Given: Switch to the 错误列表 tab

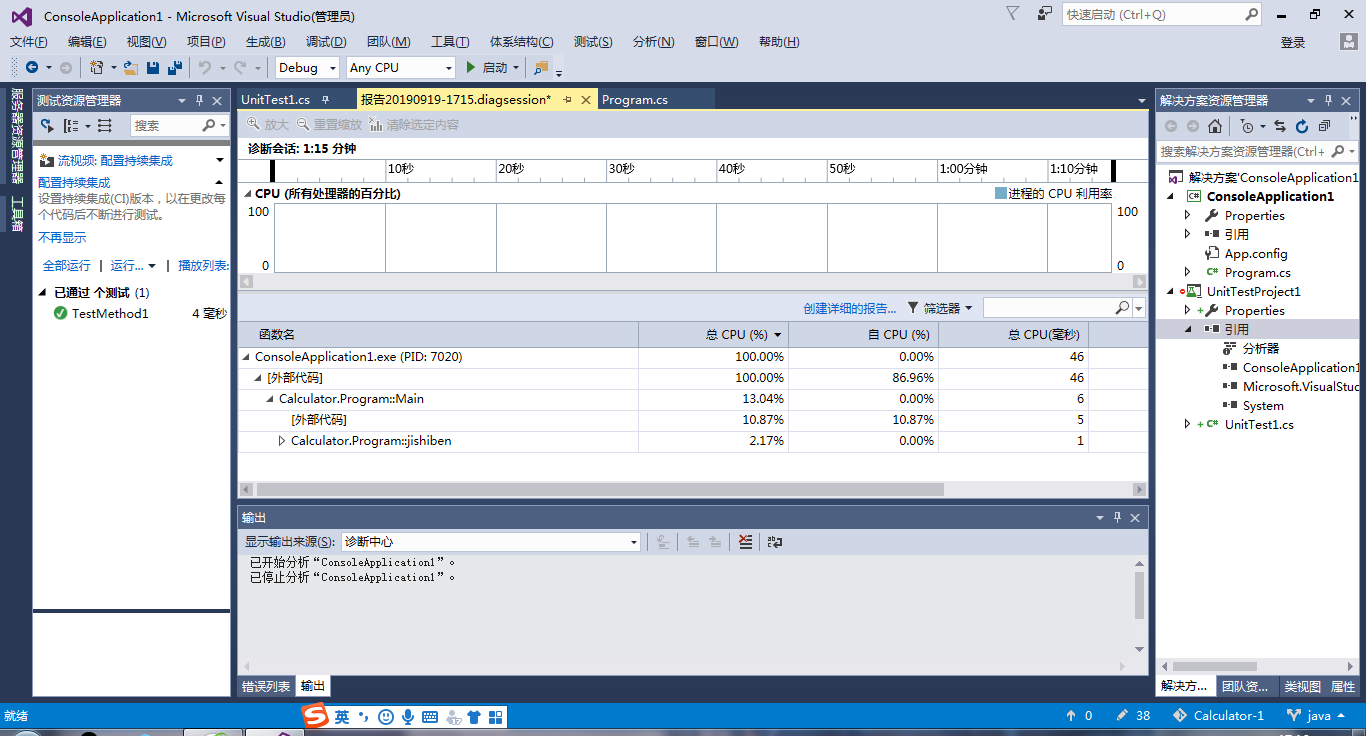Looking at the screenshot, I should [266, 686].
